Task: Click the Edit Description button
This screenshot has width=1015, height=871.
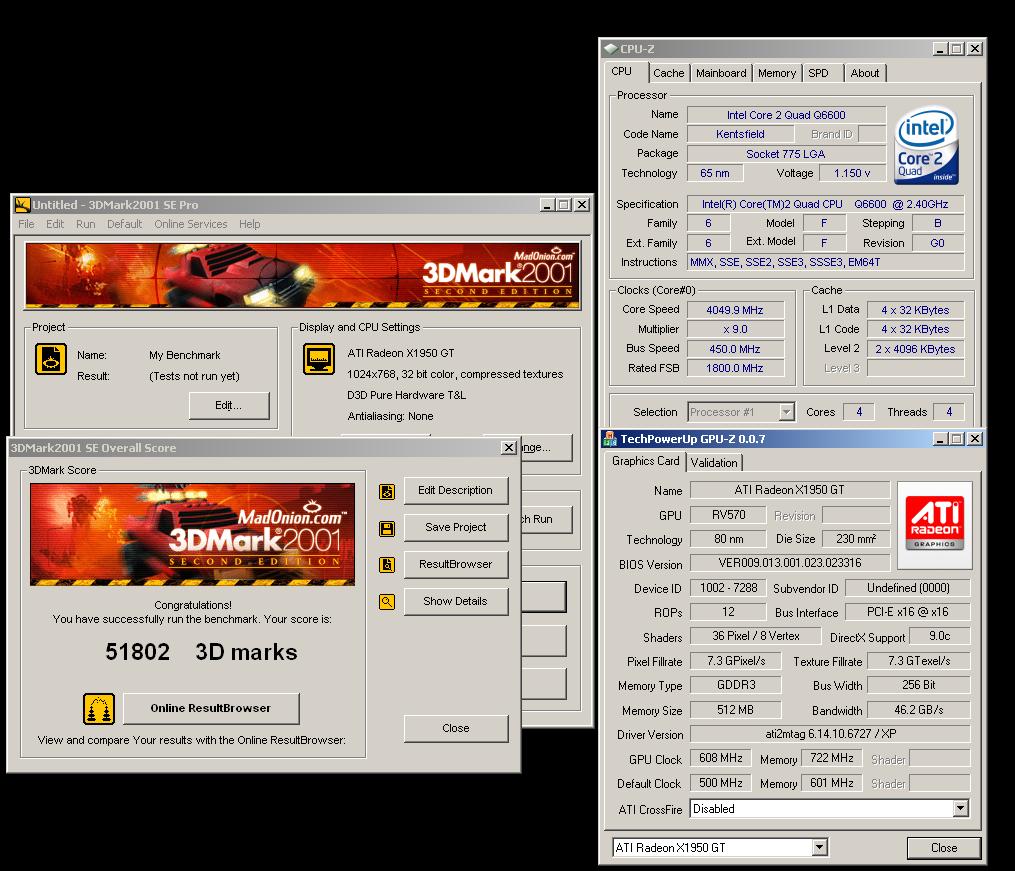Action: tap(456, 491)
